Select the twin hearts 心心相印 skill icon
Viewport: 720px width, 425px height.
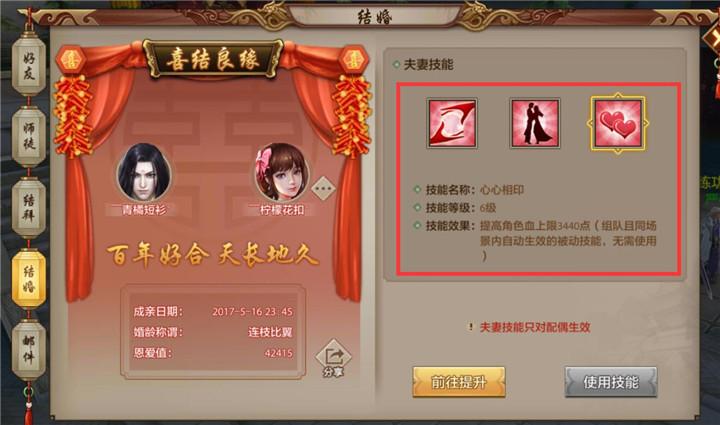(618, 123)
